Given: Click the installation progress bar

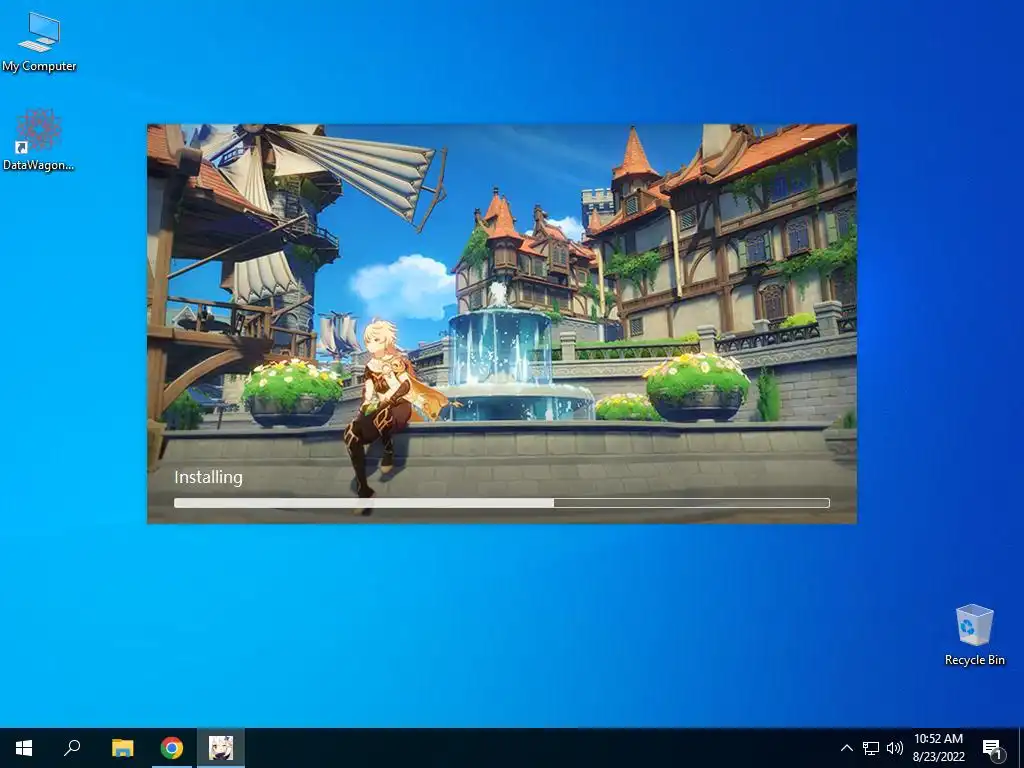Looking at the screenshot, I should tap(502, 503).
